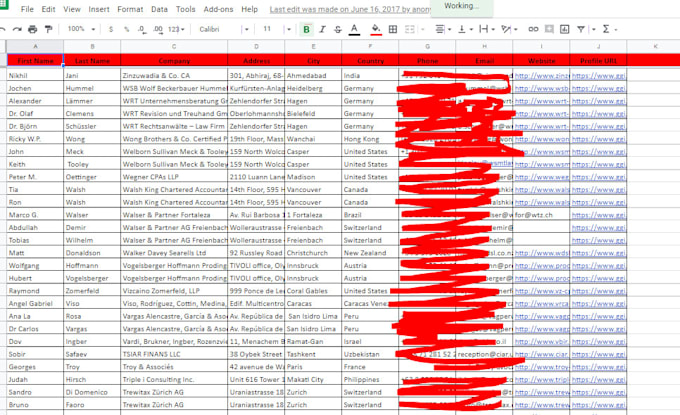Decrease decimal places icon
The height and width of the screenshot is (415, 680).
(x=142, y=29)
